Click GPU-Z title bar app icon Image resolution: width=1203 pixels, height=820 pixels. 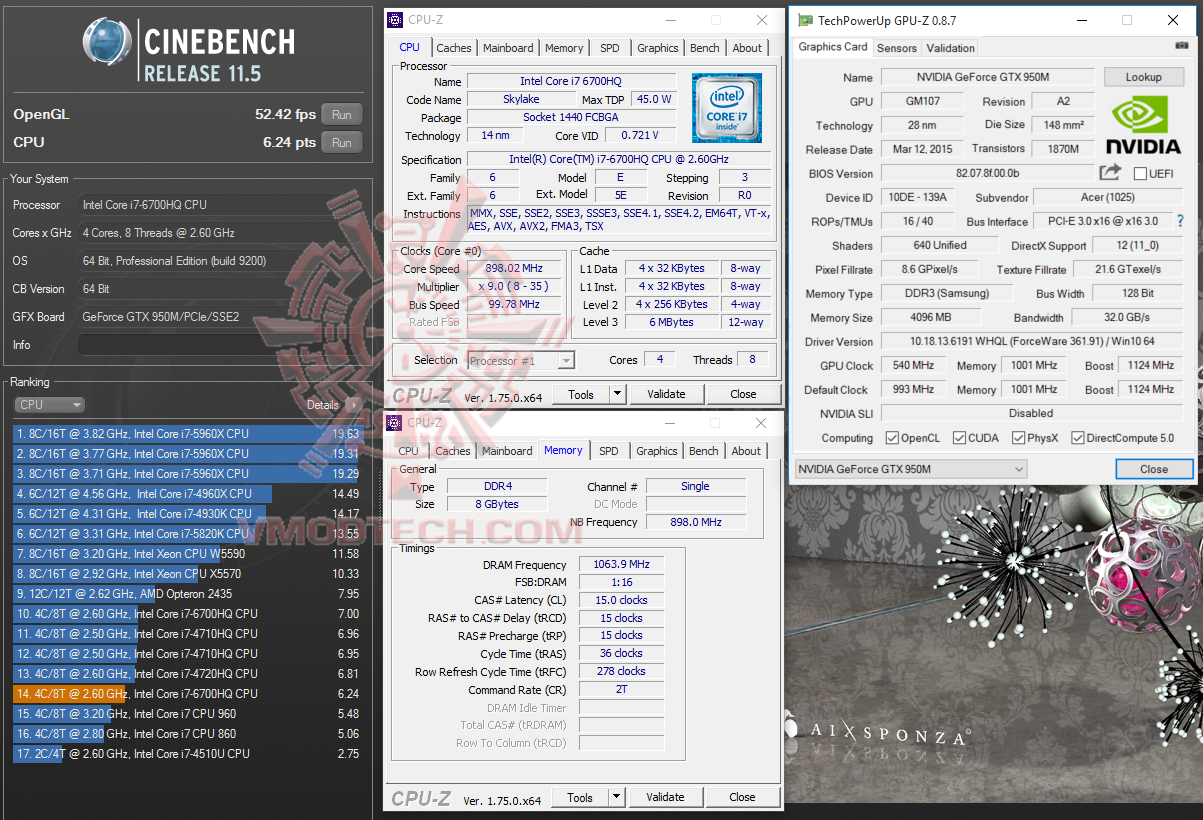[804, 20]
